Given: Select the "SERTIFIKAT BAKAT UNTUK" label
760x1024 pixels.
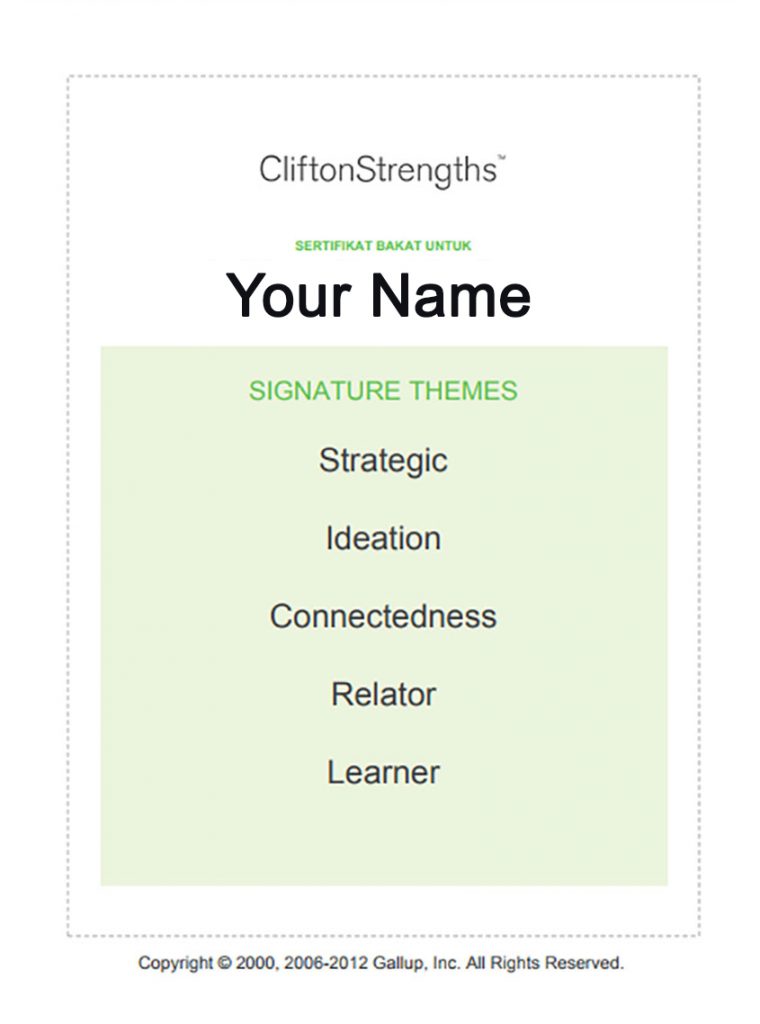Looking at the screenshot, I should click(x=383, y=245).
